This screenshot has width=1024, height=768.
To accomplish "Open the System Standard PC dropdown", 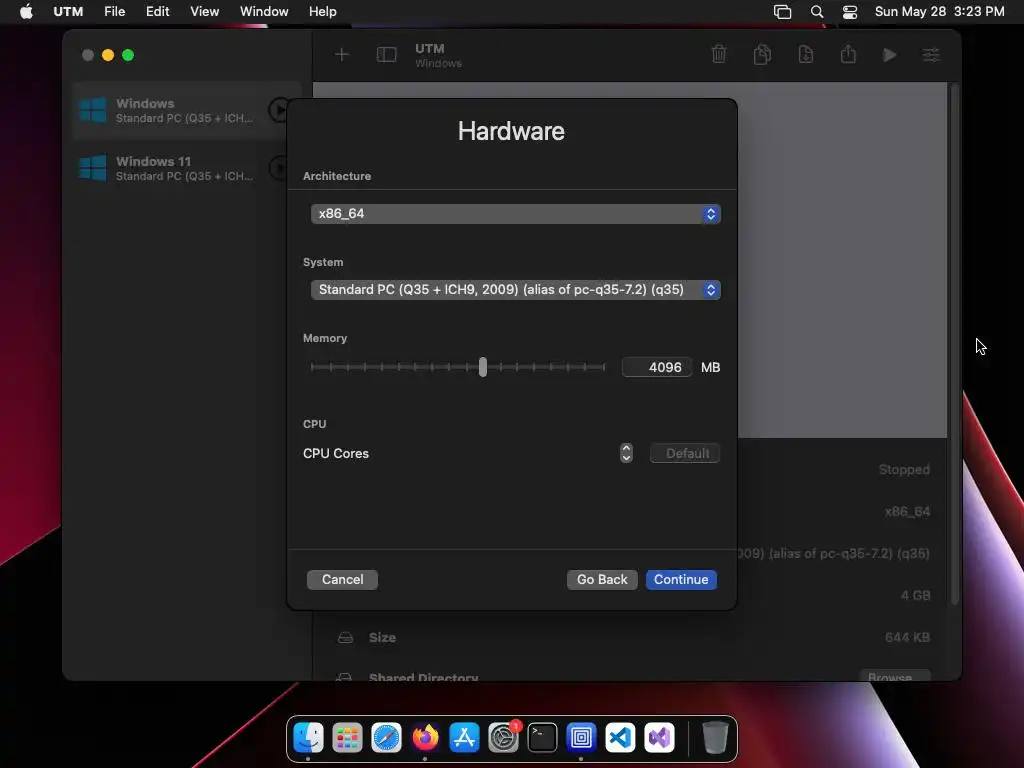I will (x=515, y=289).
